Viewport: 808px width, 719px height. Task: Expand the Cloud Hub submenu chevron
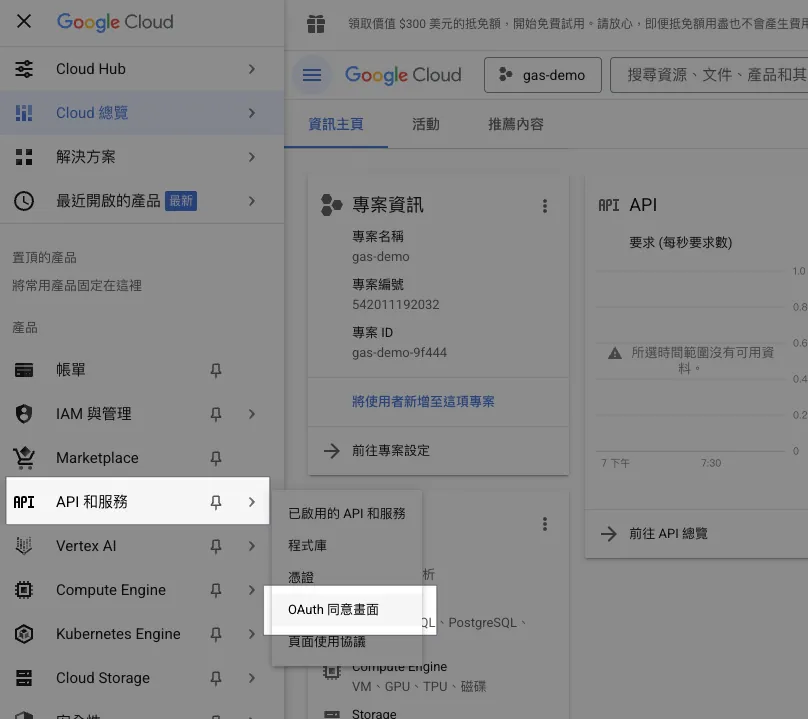point(252,69)
